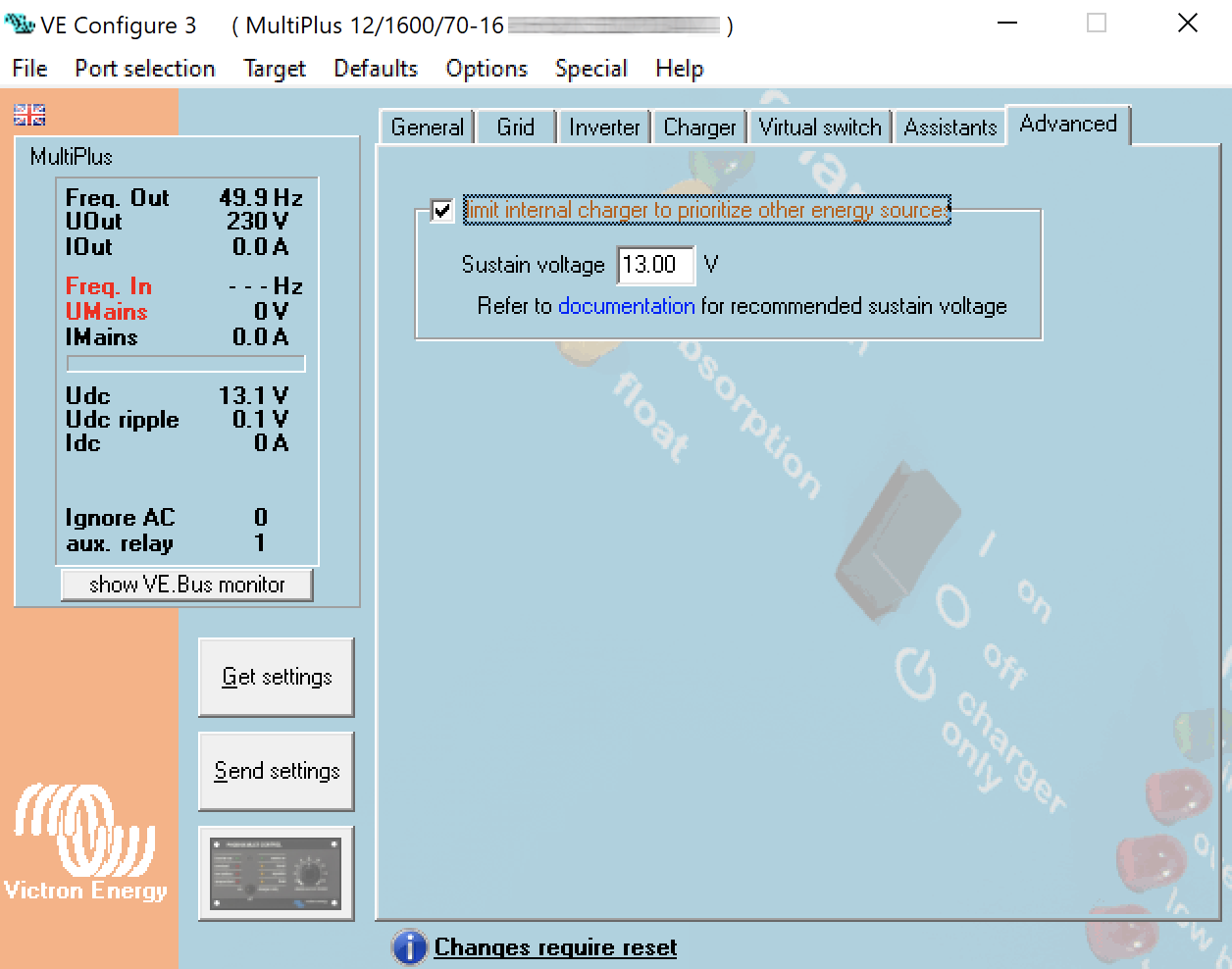This screenshot has height=969, width=1232.
Task: Click the British flag language icon
Action: [27, 114]
